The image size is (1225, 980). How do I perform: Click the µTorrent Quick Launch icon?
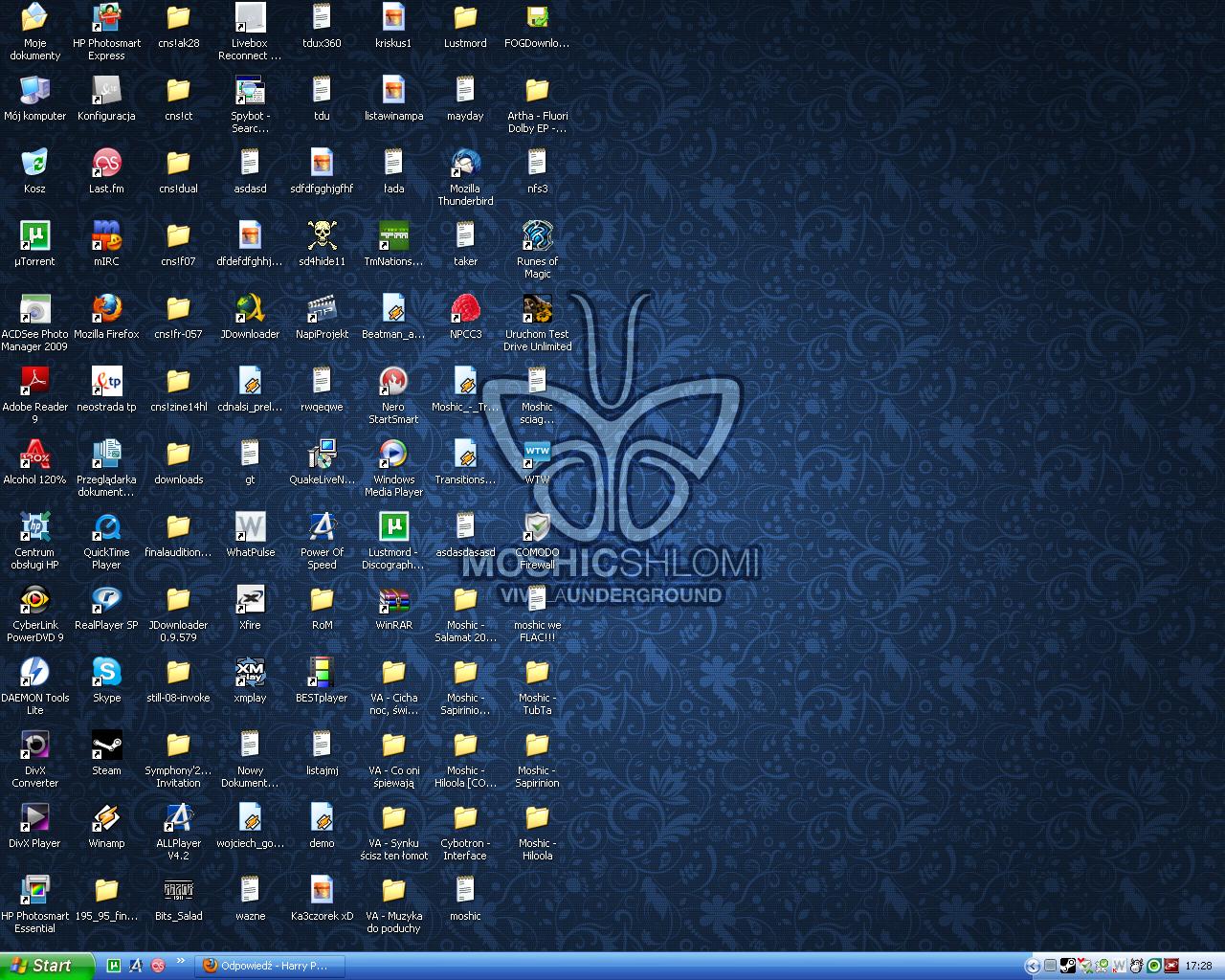pos(114,966)
